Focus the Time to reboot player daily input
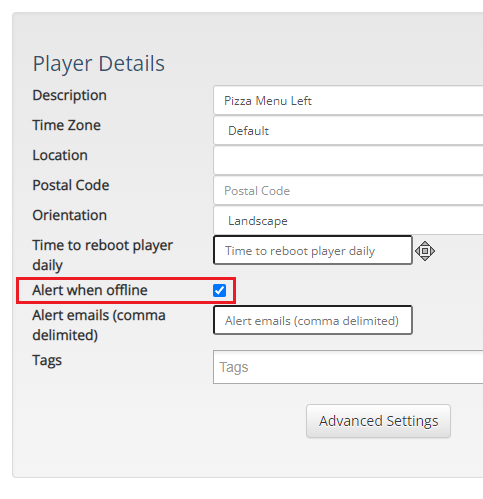The height and width of the screenshot is (499, 483). pos(313,250)
